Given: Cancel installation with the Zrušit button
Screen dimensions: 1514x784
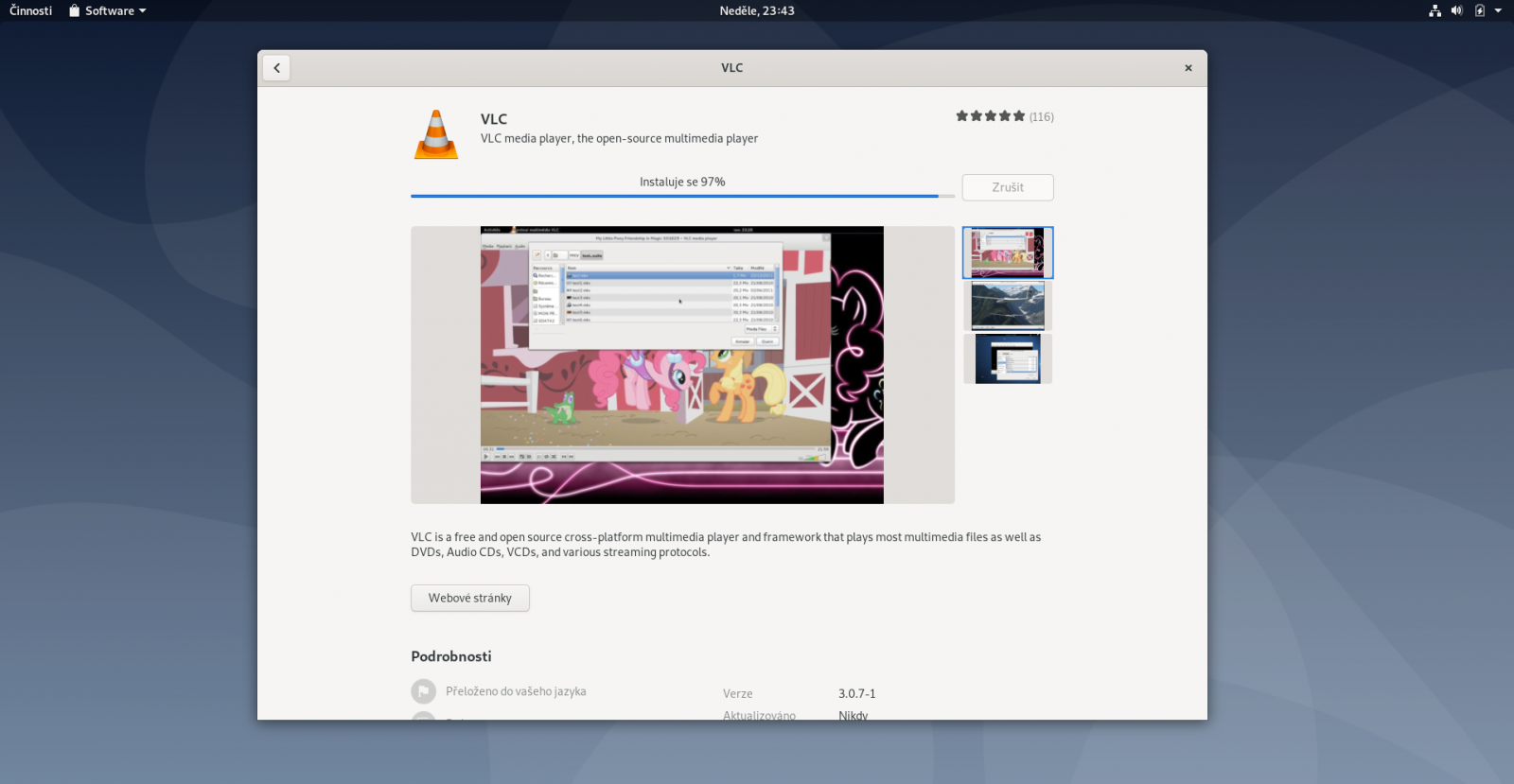Looking at the screenshot, I should pos(1008,187).
